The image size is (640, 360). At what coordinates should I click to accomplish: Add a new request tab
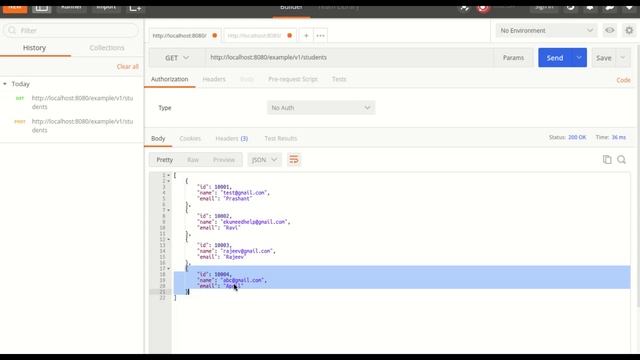coord(306,36)
